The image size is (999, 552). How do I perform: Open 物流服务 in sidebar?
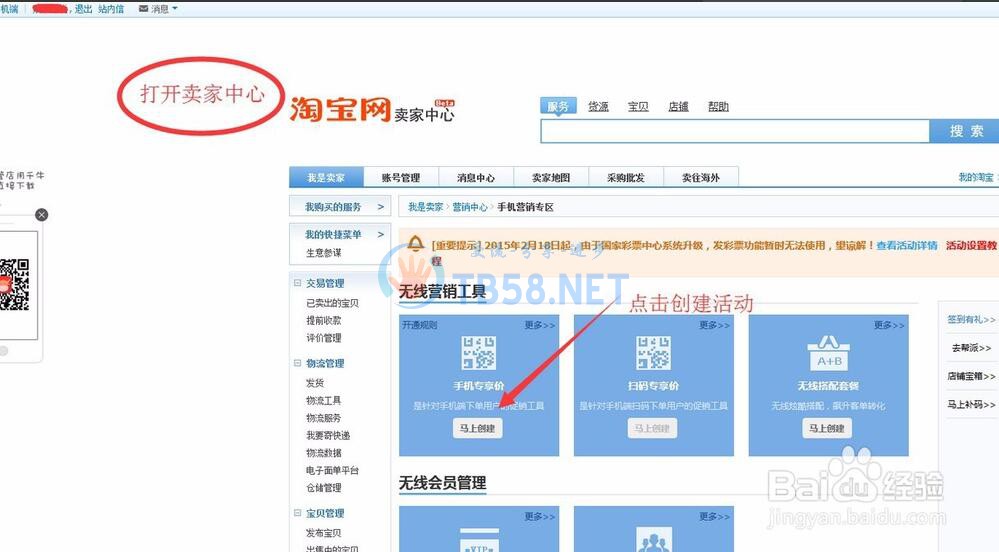click(324, 418)
